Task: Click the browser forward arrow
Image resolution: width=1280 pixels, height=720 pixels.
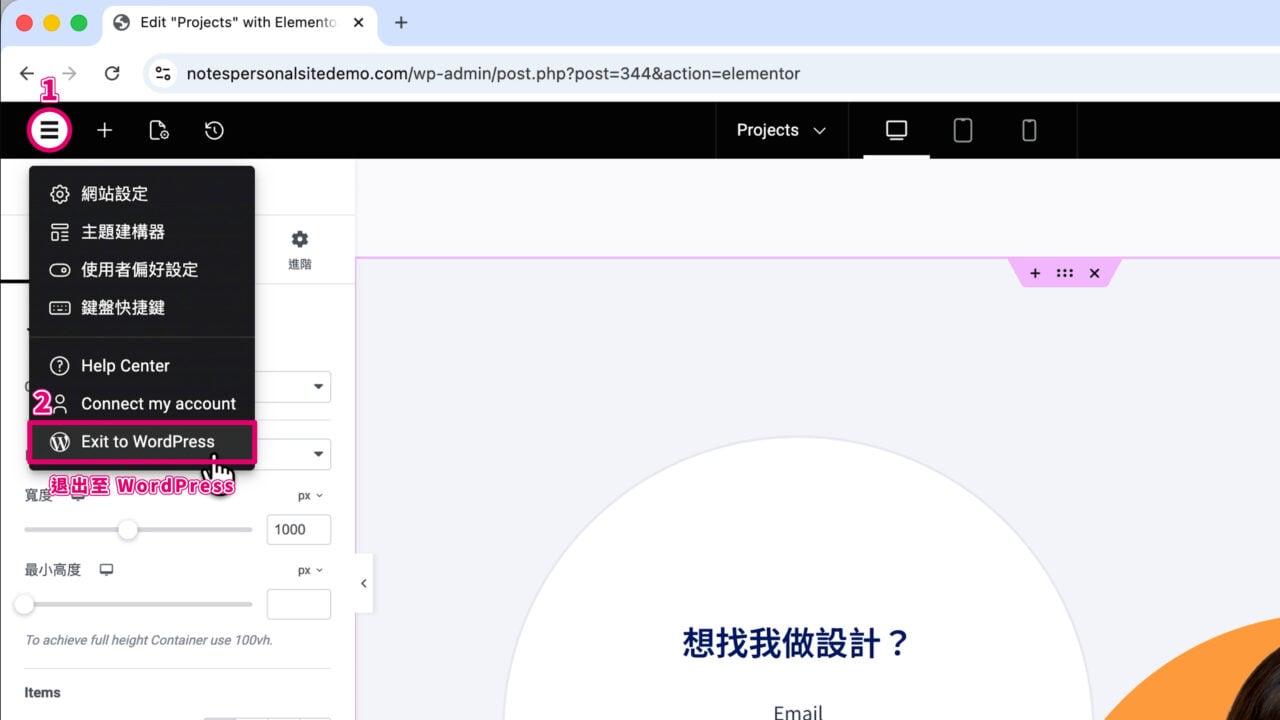Action: coord(69,73)
